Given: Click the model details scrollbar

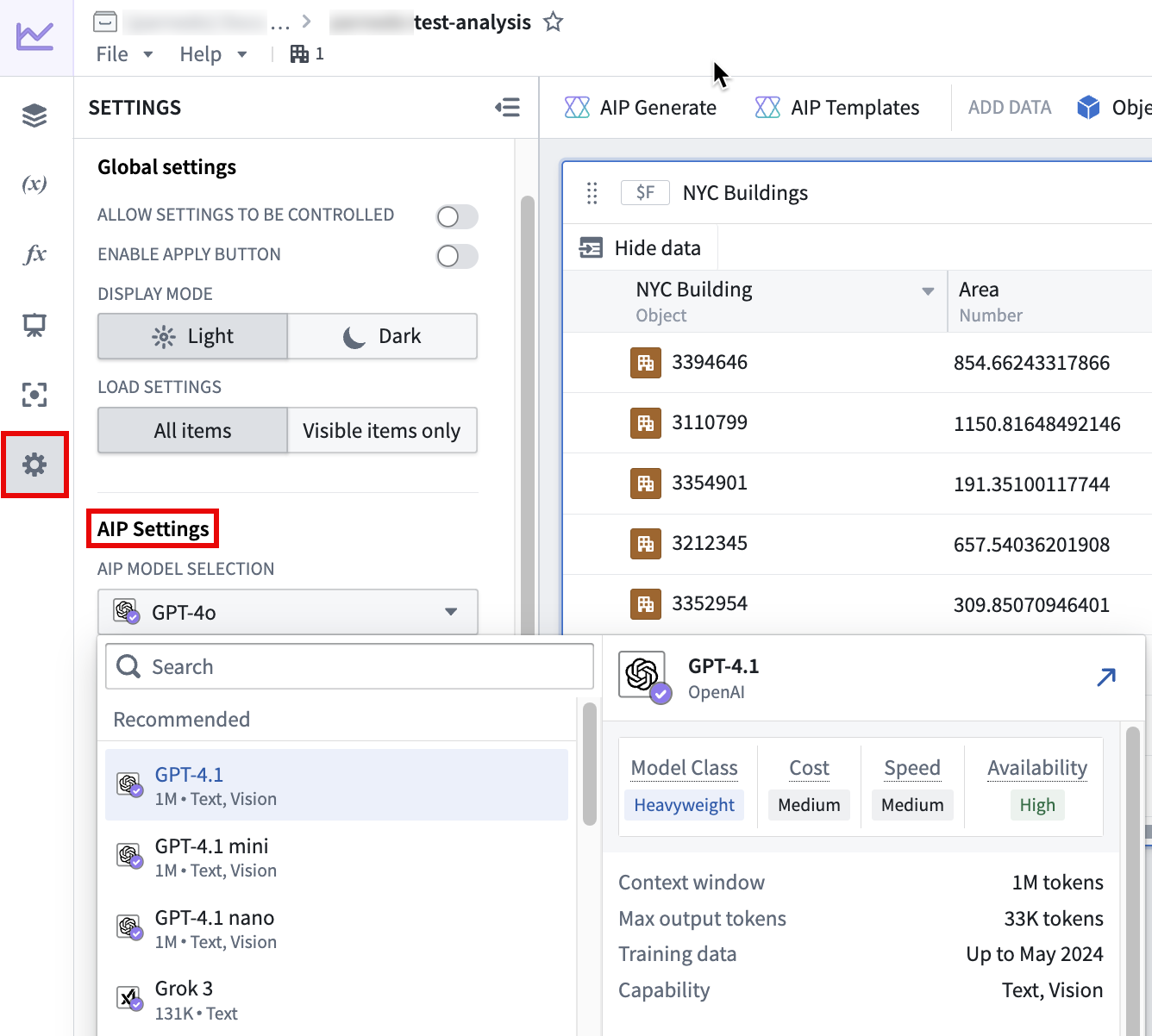Looking at the screenshot, I should (1133, 879).
